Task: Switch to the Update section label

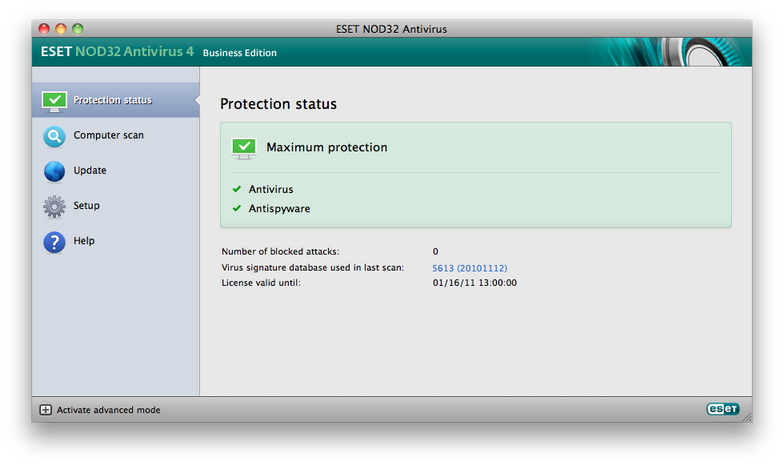Action: point(90,170)
